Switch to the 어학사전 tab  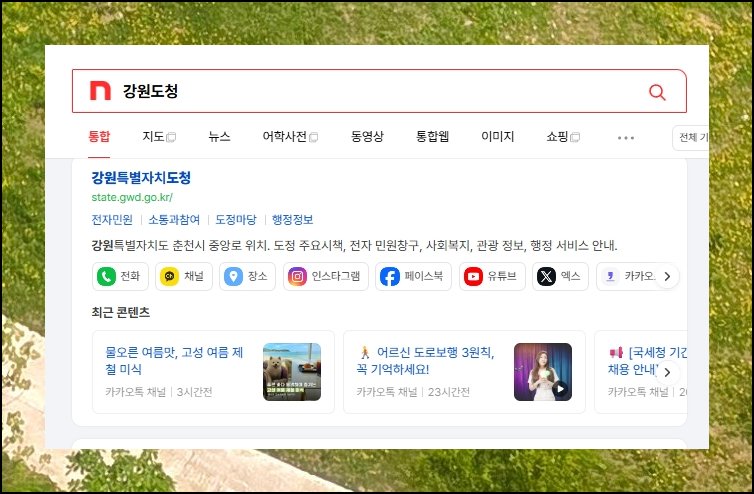285,137
